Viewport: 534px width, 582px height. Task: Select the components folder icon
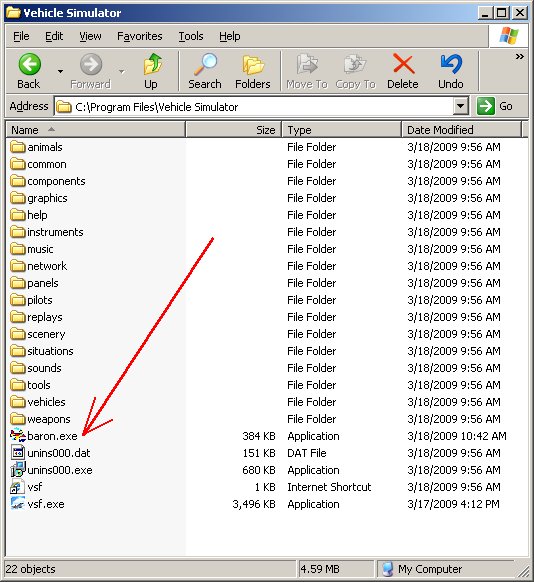[18, 181]
